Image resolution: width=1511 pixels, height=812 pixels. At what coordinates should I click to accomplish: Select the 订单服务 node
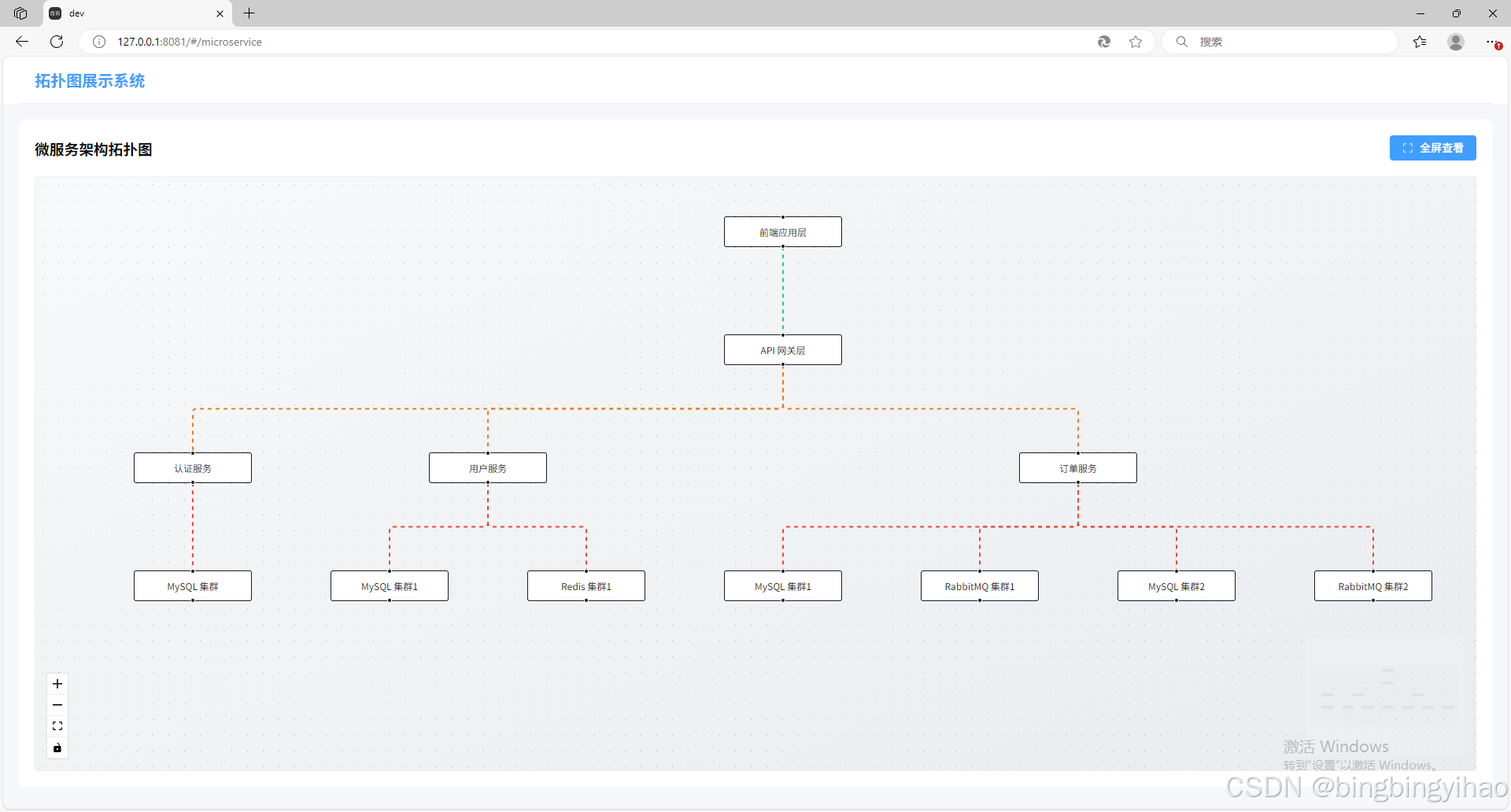tap(1078, 468)
